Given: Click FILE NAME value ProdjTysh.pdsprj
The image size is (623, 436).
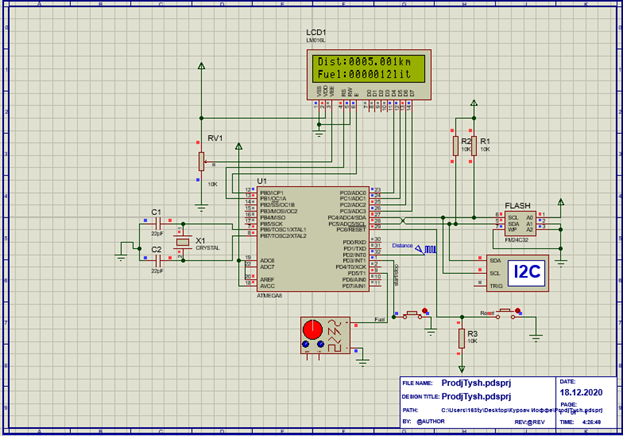Looking at the screenshot, I should pyautogui.click(x=476, y=383).
